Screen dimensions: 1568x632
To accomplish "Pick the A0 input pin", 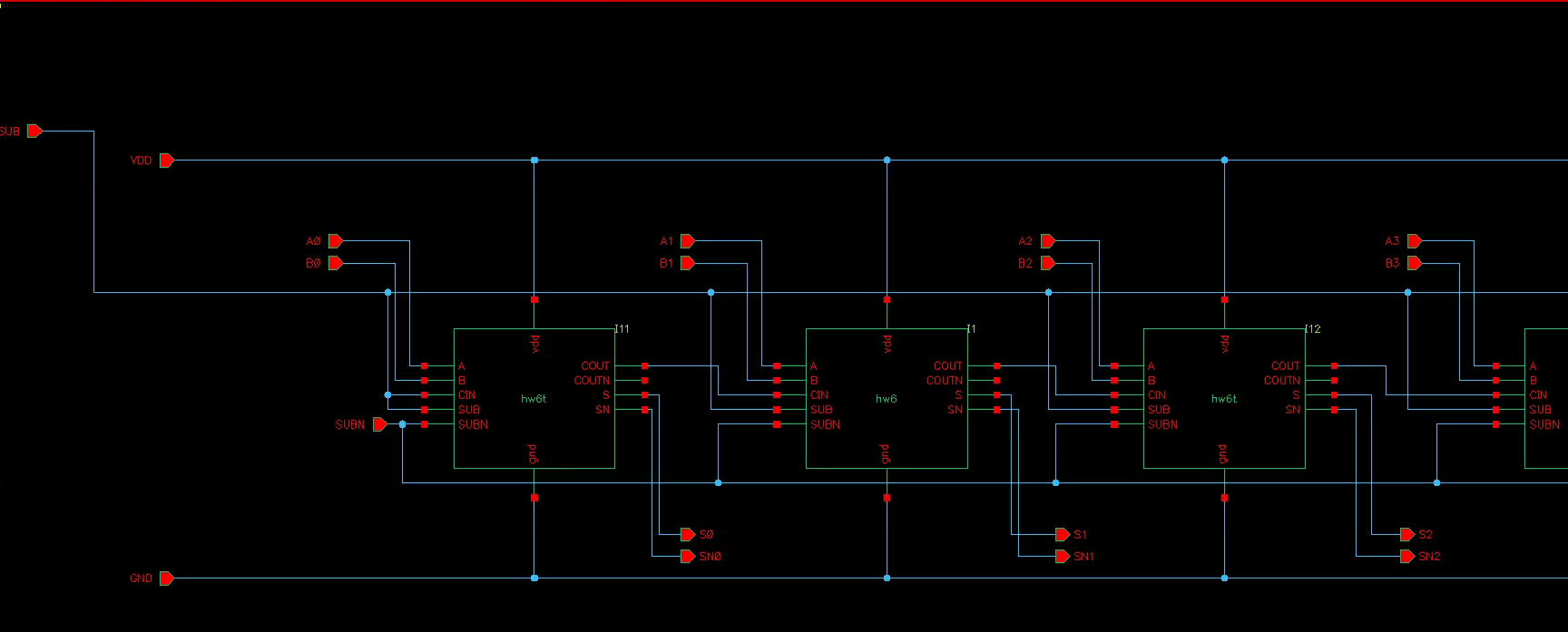I will (x=335, y=241).
